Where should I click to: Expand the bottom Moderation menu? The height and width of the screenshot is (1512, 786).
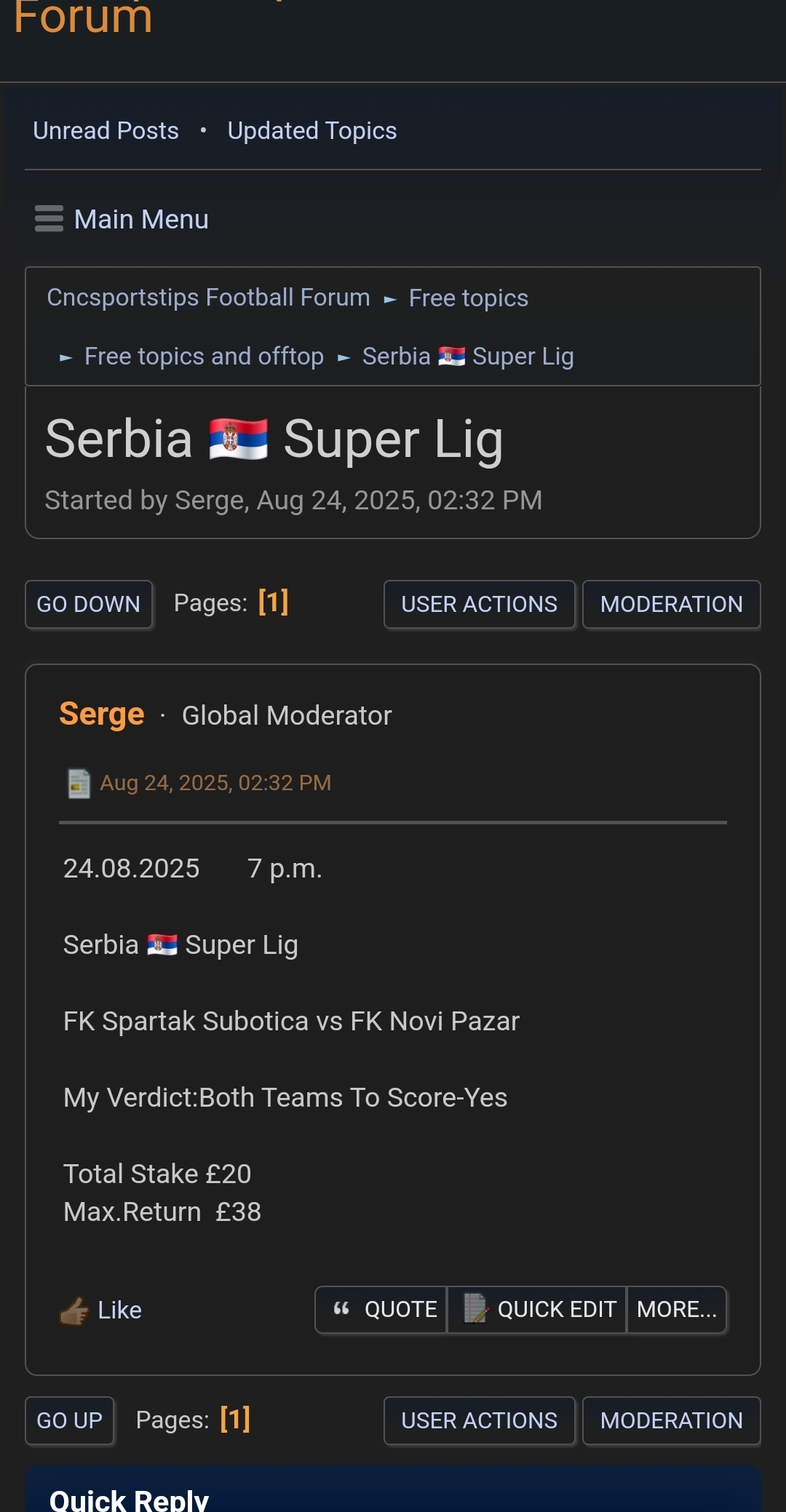pyautogui.click(x=671, y=1420)
